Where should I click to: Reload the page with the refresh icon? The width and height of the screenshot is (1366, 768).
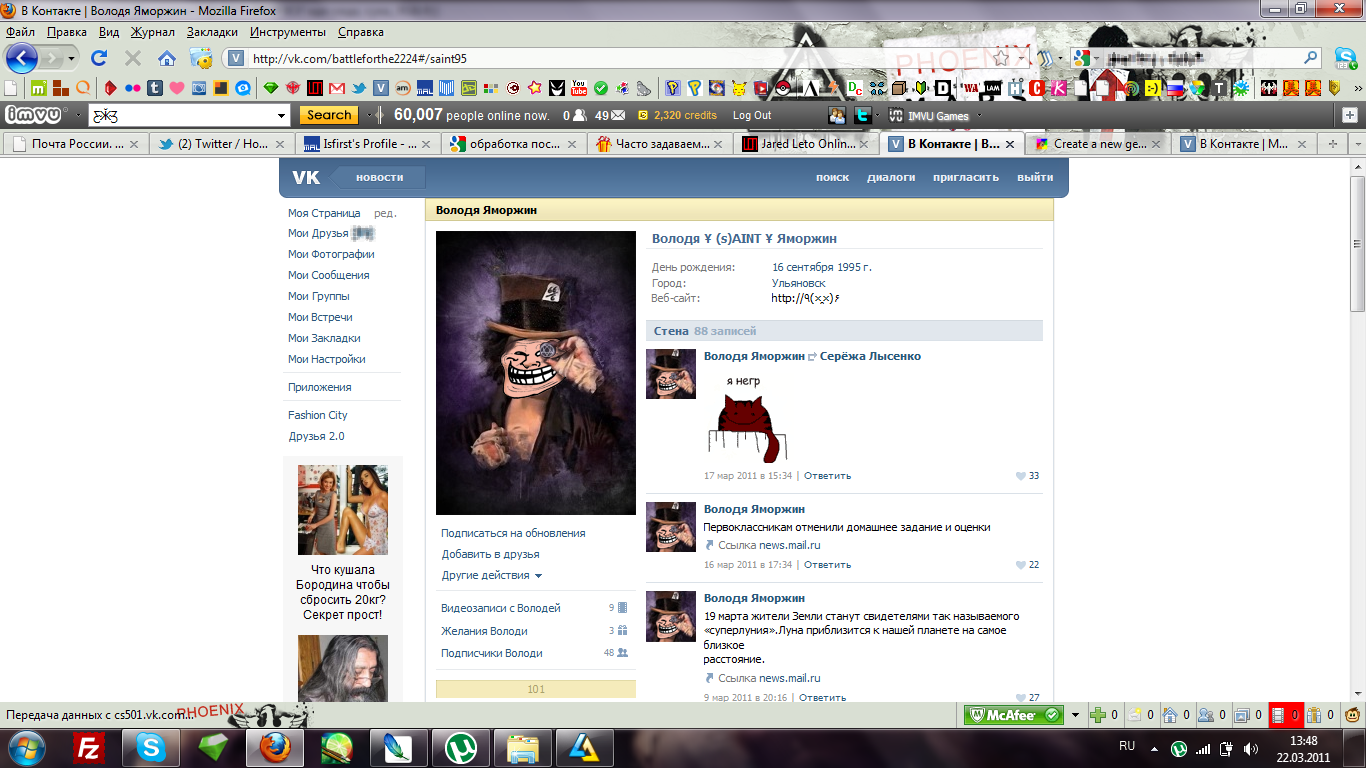[99, 58]
